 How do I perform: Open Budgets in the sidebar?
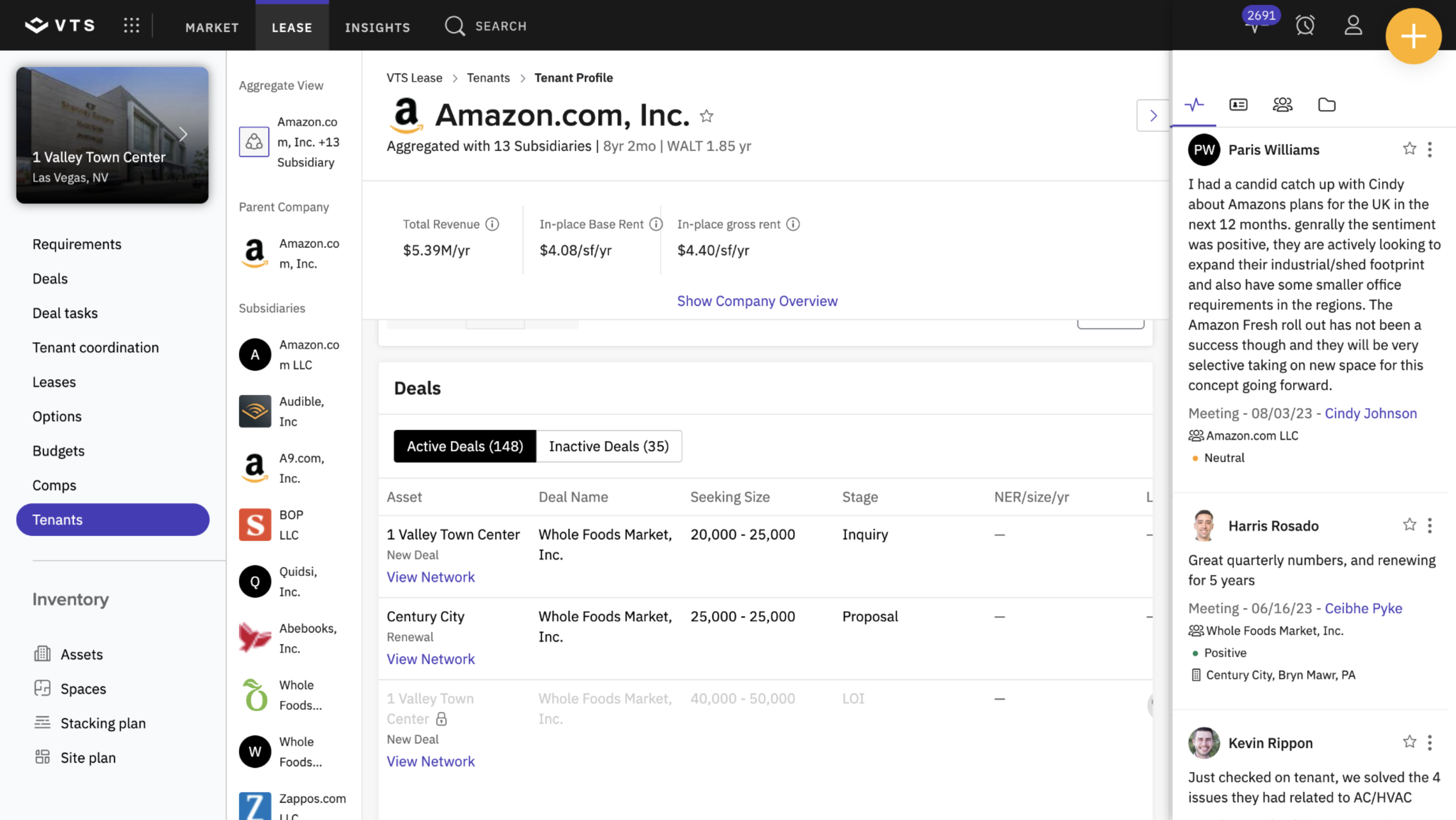[x=58, y=452]
